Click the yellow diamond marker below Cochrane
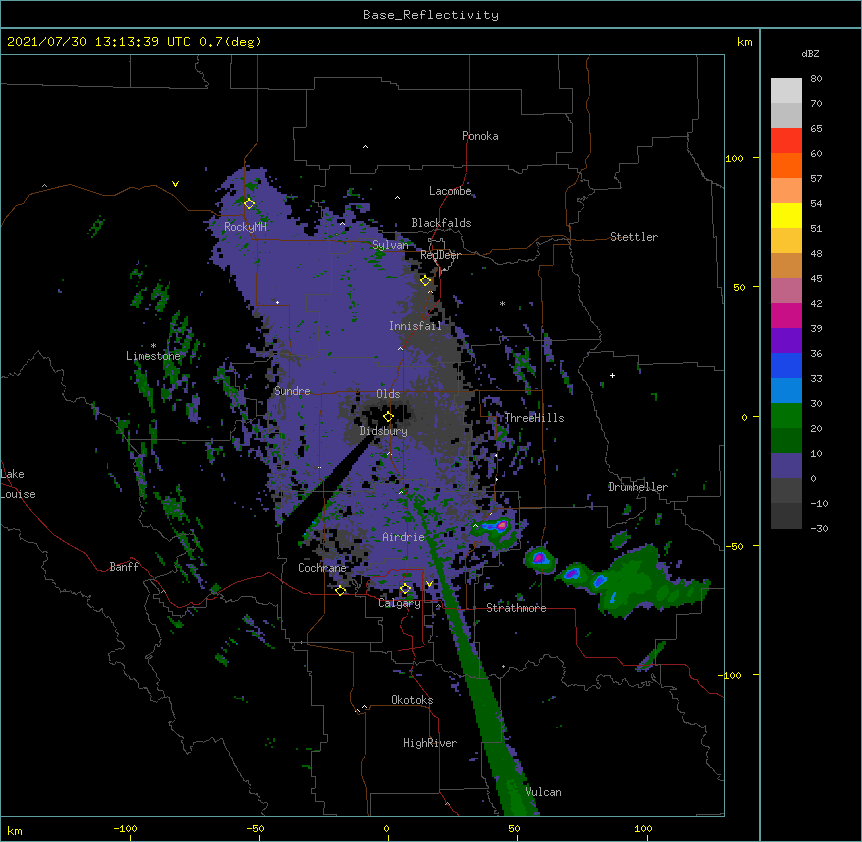Screen dimensions: 862x842 (x=340, y=591)
